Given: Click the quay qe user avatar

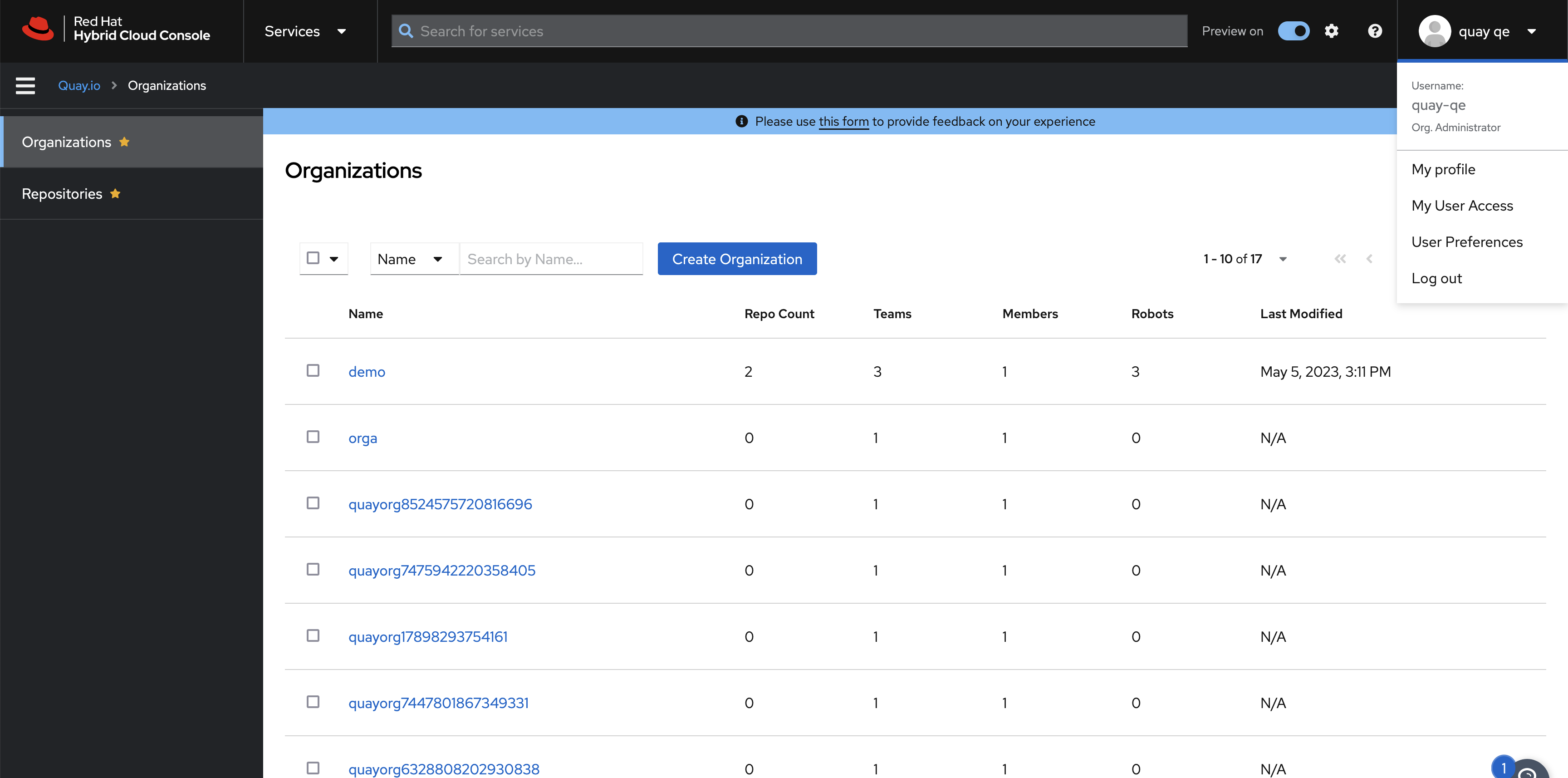Looking at the screenshot, I should tap(1434, 31).
